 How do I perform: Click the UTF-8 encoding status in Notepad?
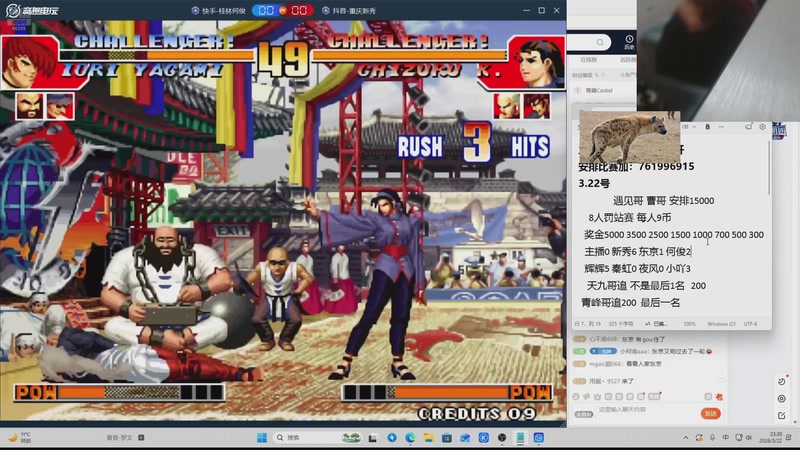750,324
